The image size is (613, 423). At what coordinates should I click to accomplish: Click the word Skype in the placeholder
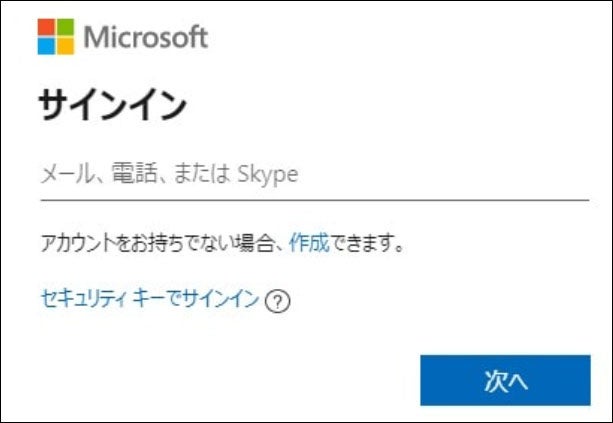click(x=268, y=175)
